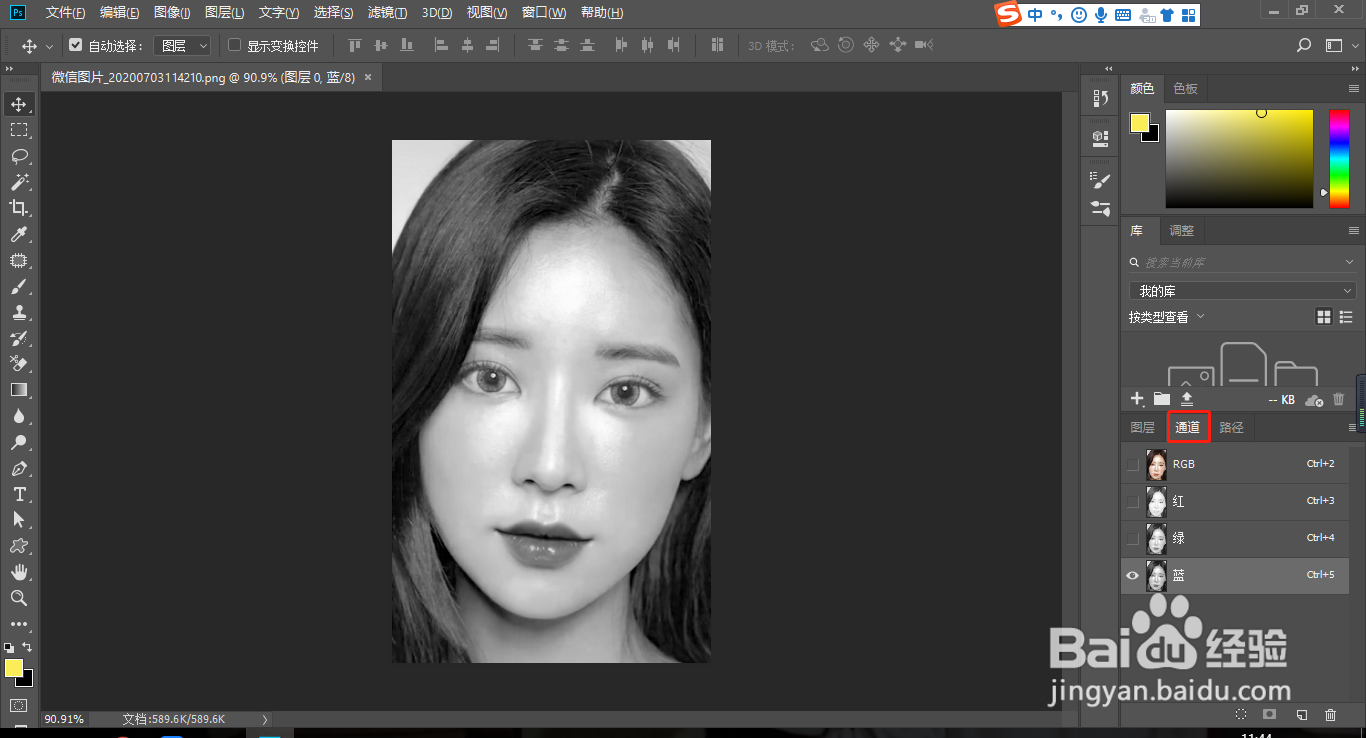Screen dimensions: 1366x738
Task: Switch to the 色板 tab
Action: pyautogui.click(x=1185, y=89)
